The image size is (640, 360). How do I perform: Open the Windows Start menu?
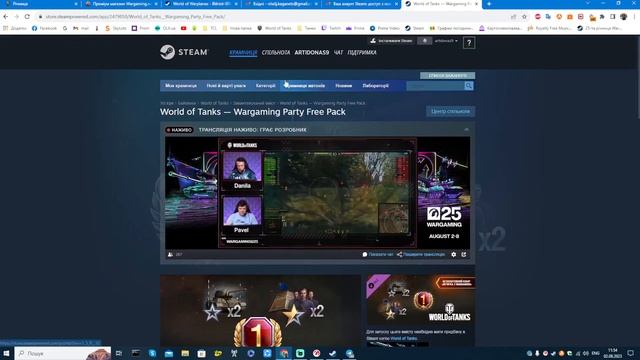coord(7,353)
